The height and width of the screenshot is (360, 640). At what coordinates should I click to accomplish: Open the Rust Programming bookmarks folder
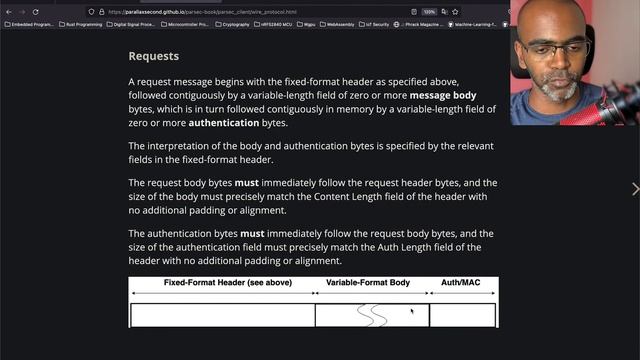point(80,24)
